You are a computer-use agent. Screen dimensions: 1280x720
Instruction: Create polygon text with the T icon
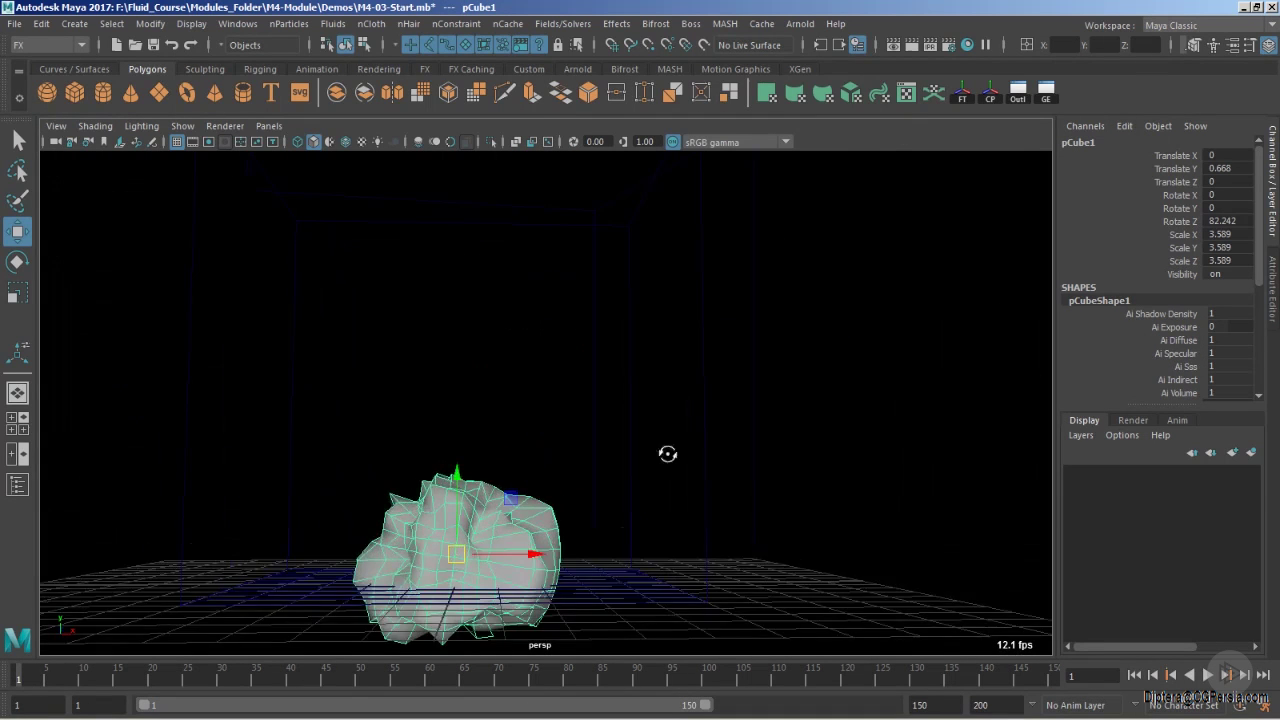(x=271, y=93)
